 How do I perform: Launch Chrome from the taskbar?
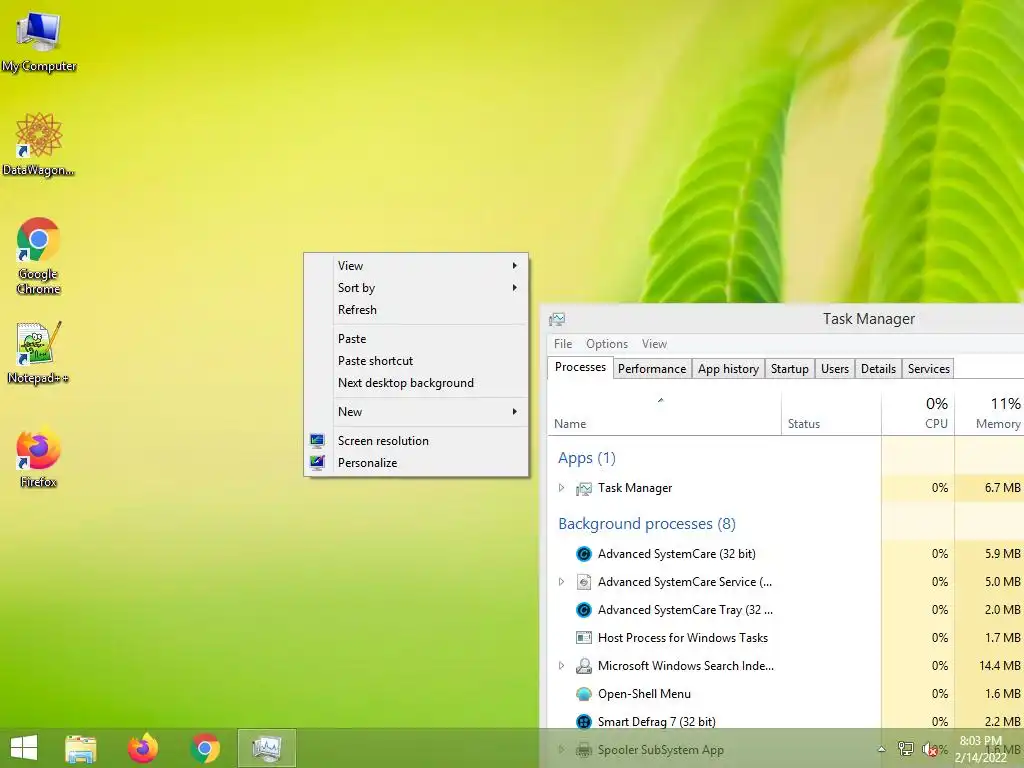click(205, 748)
